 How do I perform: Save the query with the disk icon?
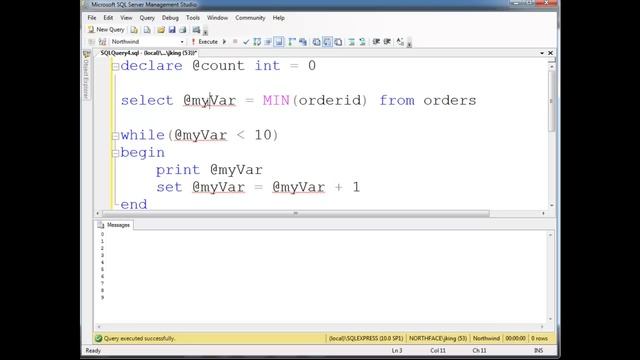172,30
